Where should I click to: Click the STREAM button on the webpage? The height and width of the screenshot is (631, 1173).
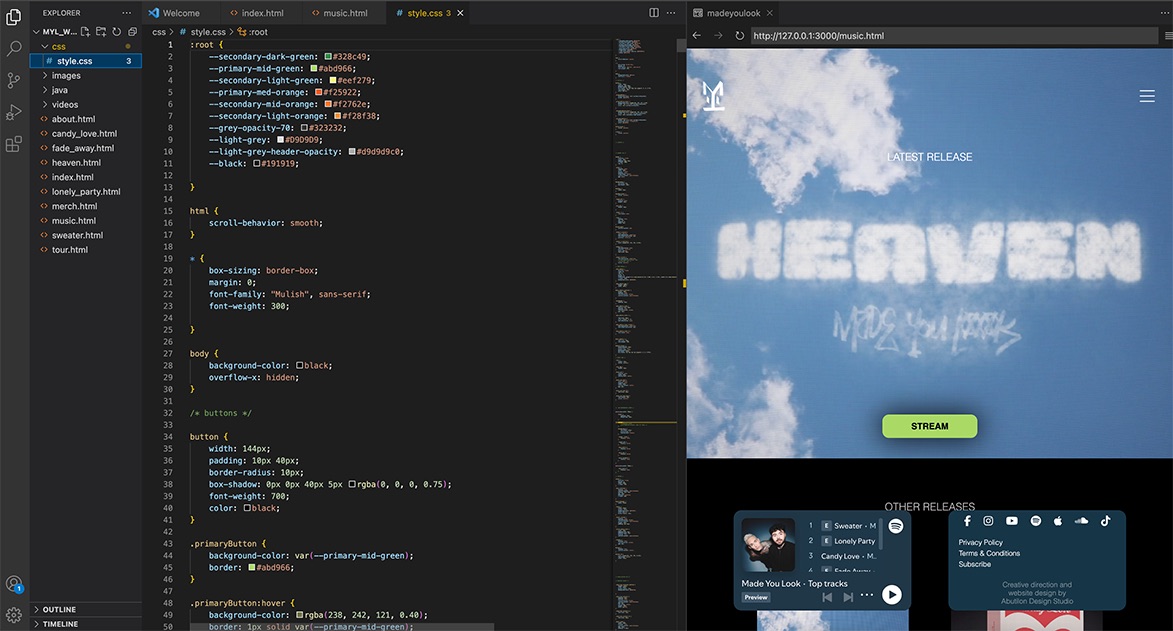tap(929, 425)
